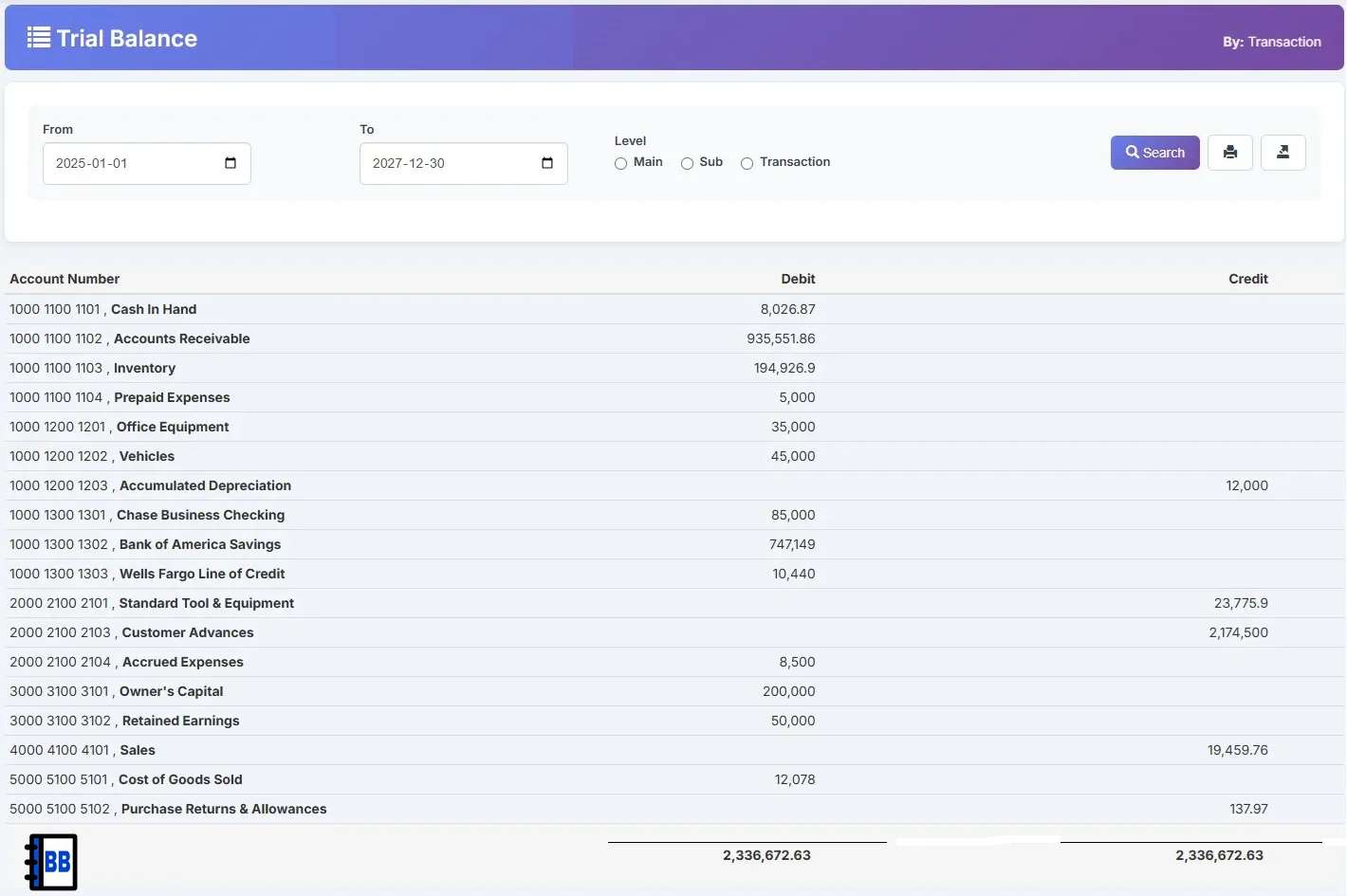
Task: Click the Owner's Capital account
Action: (171, 691)
